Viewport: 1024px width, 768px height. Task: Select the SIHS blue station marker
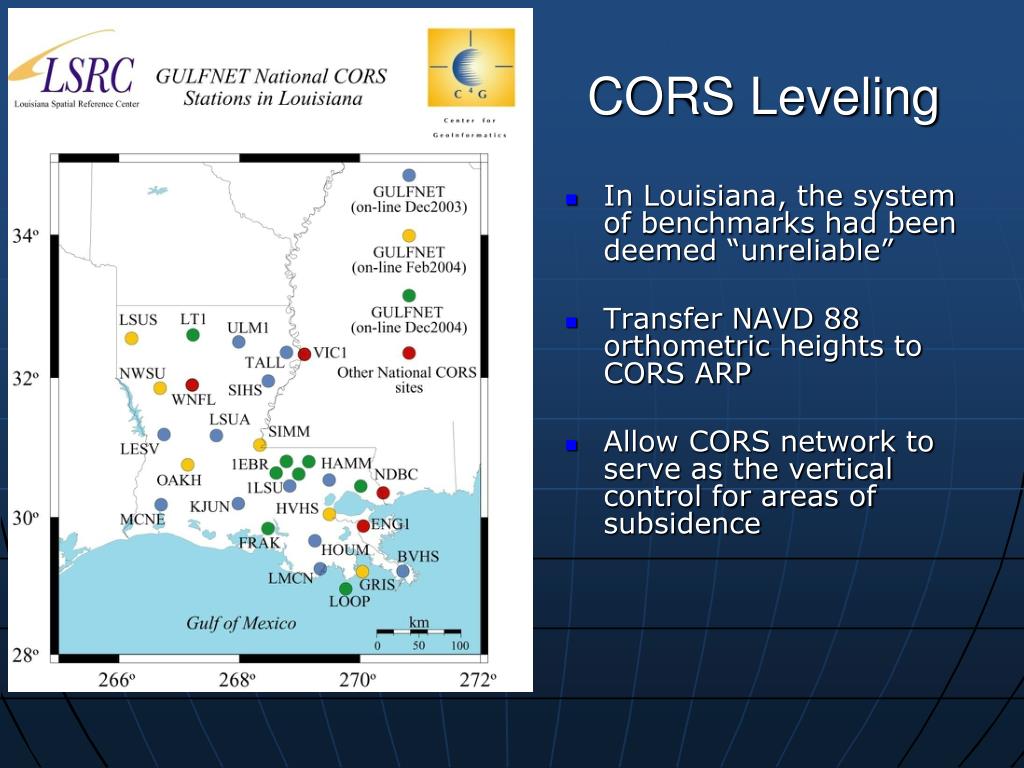point(268,381)
